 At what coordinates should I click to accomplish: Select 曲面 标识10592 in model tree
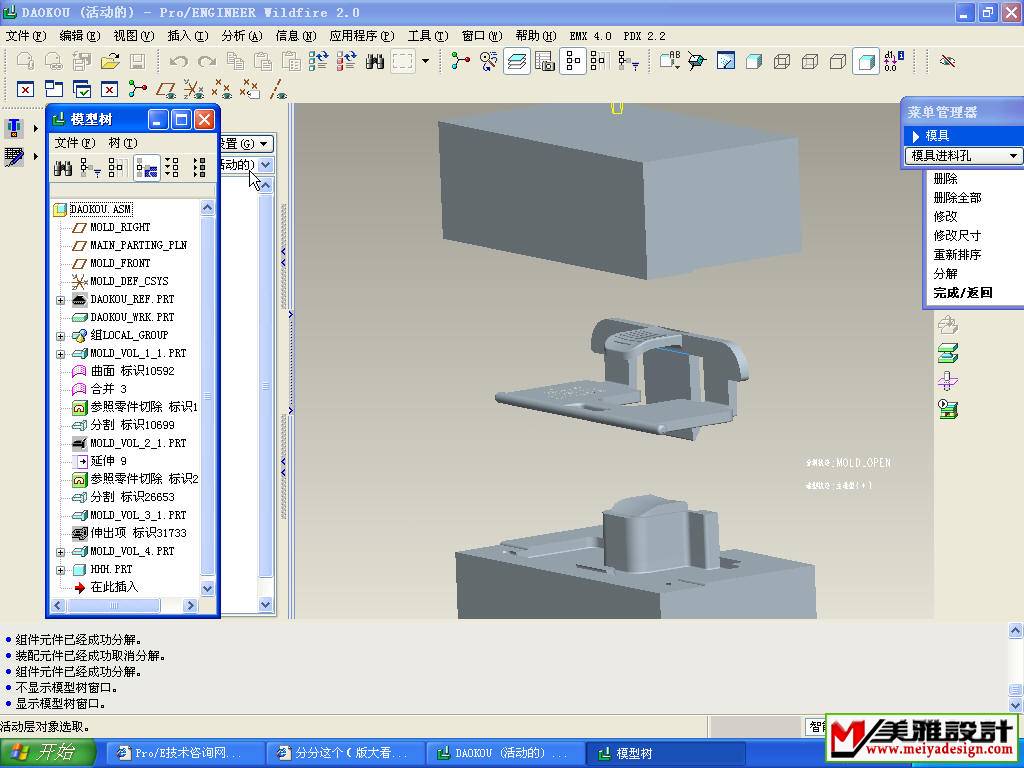coord(133,371)
